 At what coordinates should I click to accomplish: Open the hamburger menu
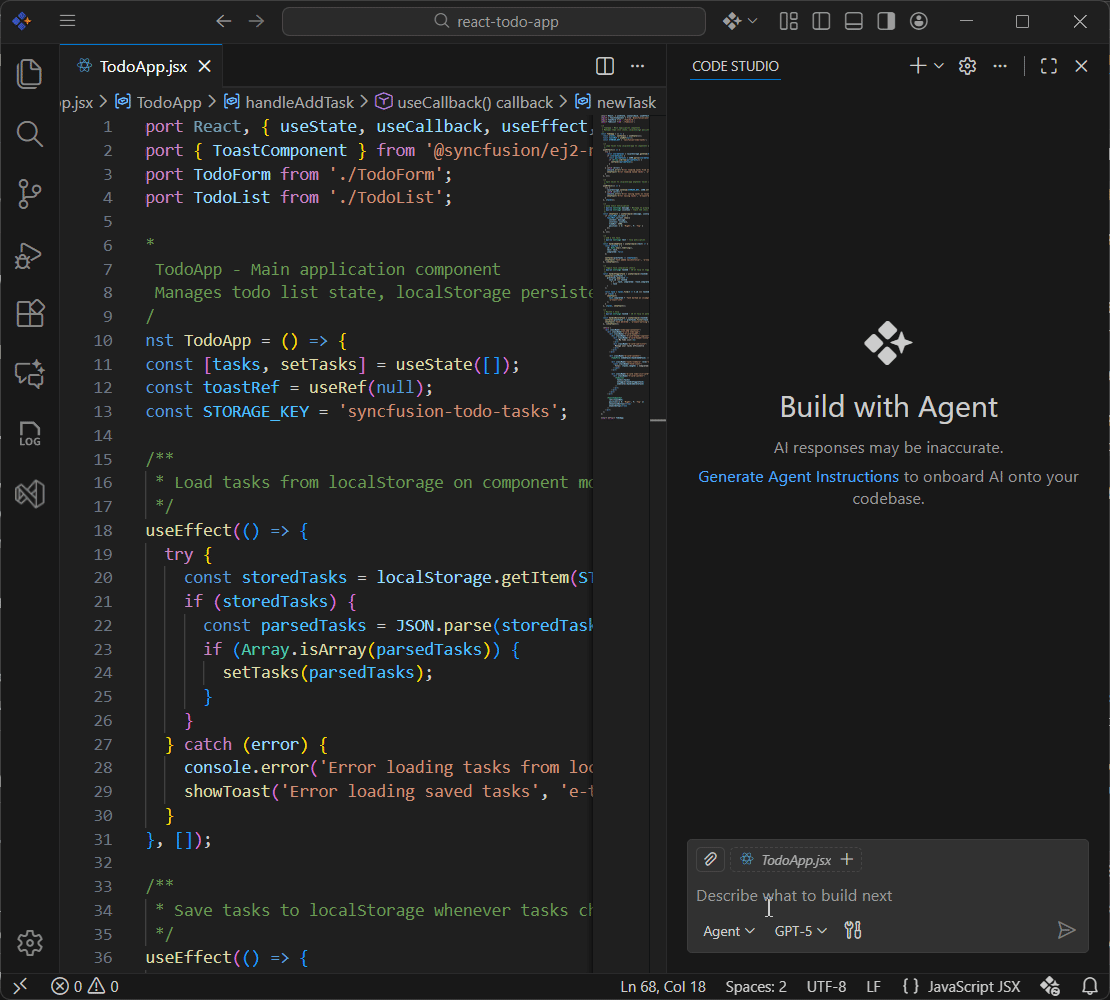[68, 21]
